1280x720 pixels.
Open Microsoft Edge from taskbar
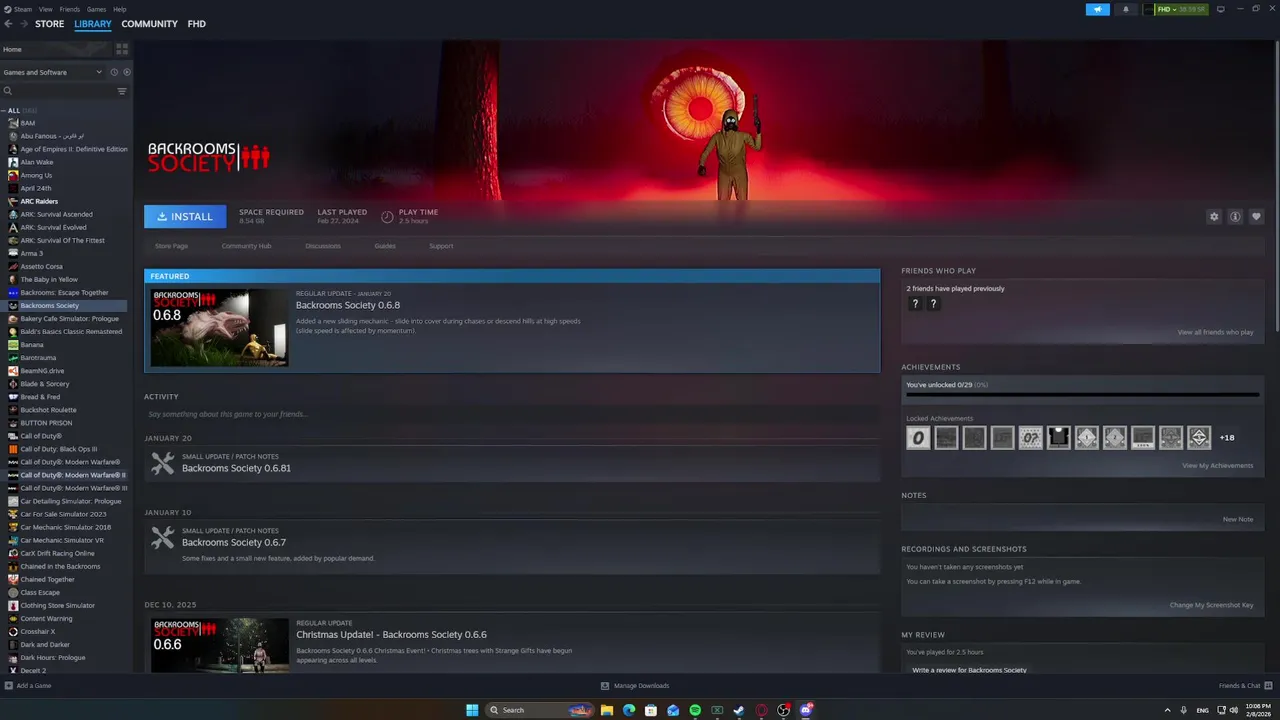[629, 710]
